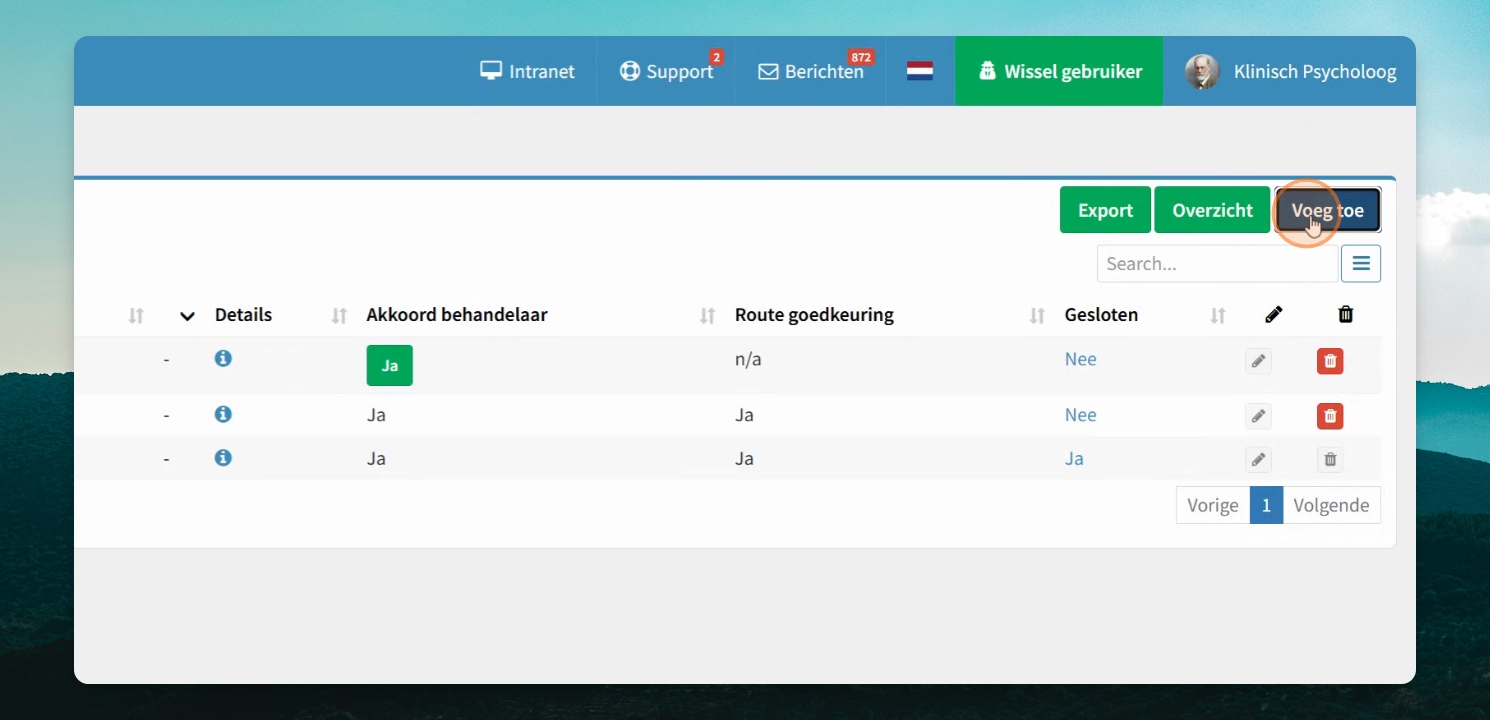1490x720 pixels.
Task: Click the green Ja button in first row
Action: [390, 365]
